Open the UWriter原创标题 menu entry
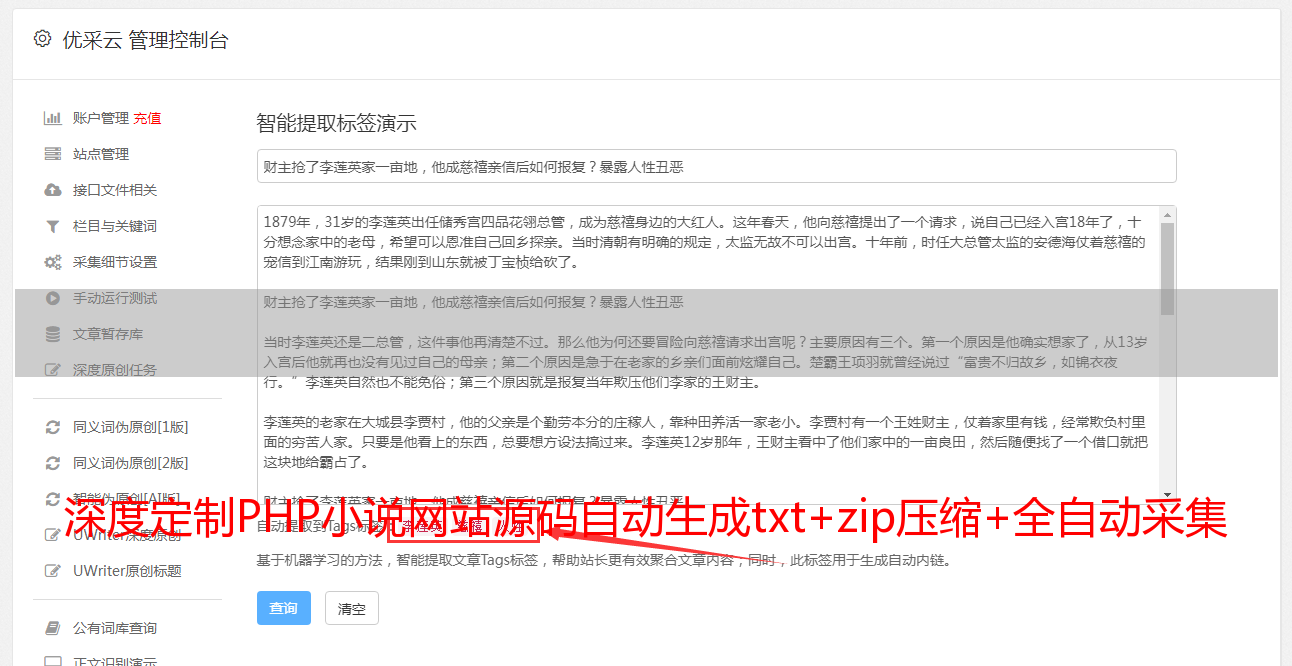The image size is (1292, 666). (x=128, y=571)
